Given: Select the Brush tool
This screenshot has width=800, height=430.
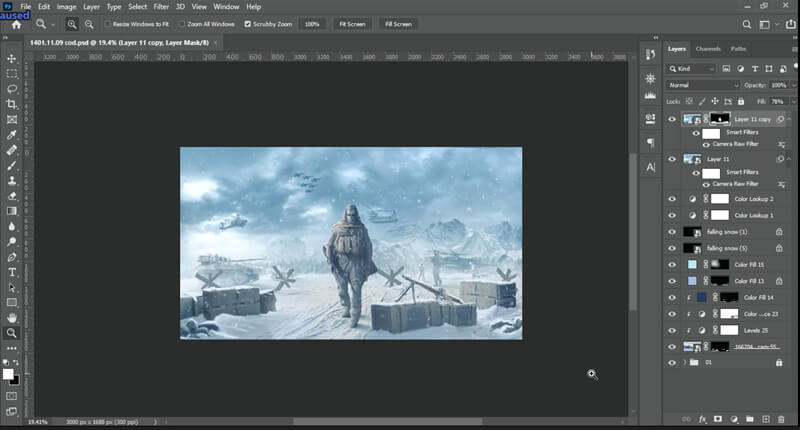Looking at the screenshot, I should [12, 166].
